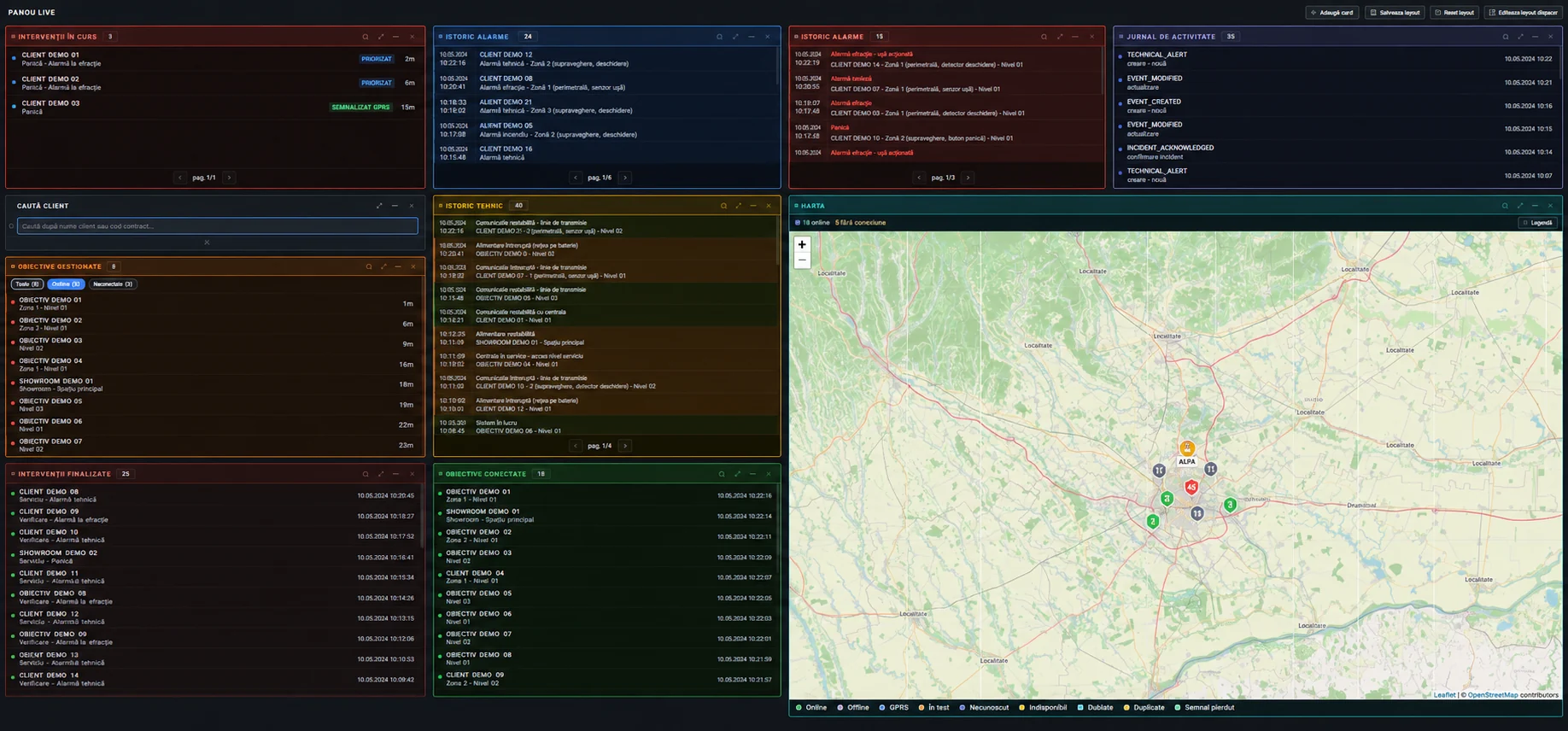The height and width of the screenshot is (731, 1568).
Task: Click the Salvează layout button
Action: click(x=1395, y=13)
